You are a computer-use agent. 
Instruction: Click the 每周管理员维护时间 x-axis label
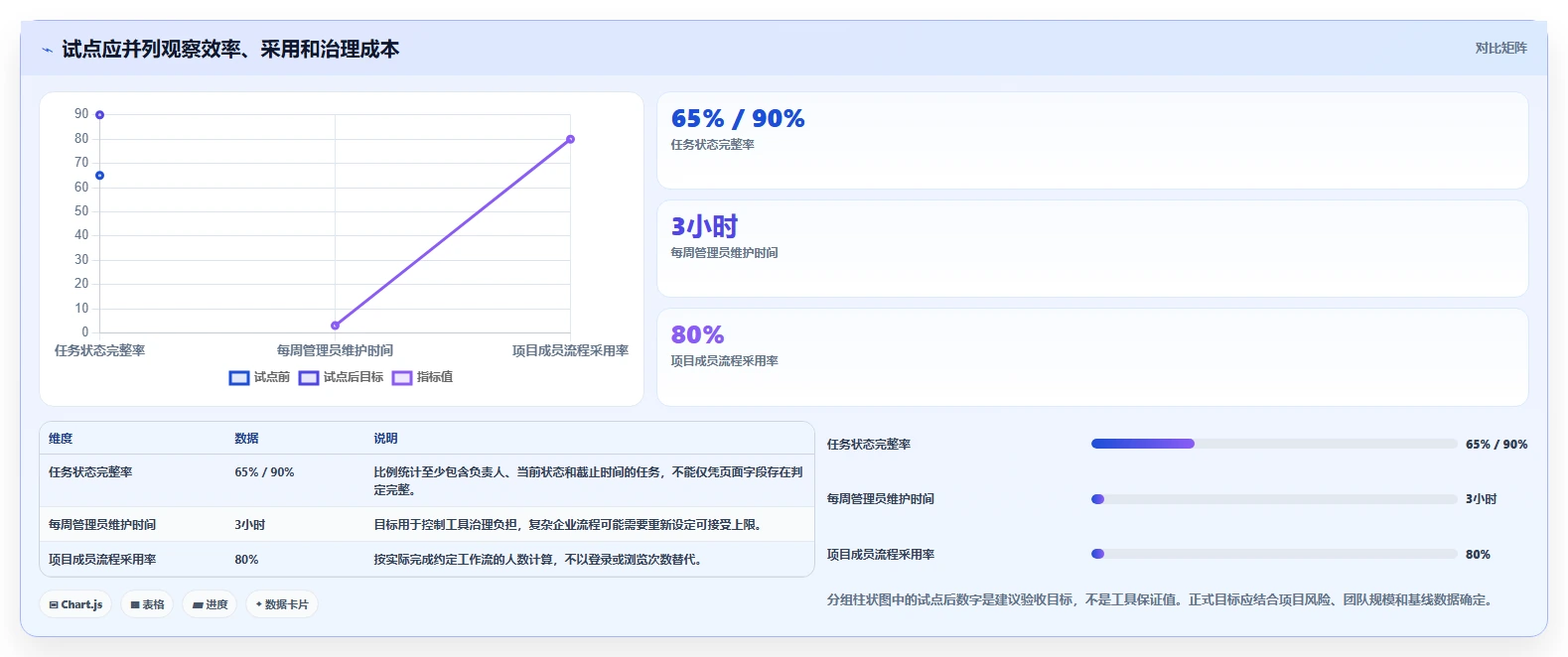tap(335, 350)
